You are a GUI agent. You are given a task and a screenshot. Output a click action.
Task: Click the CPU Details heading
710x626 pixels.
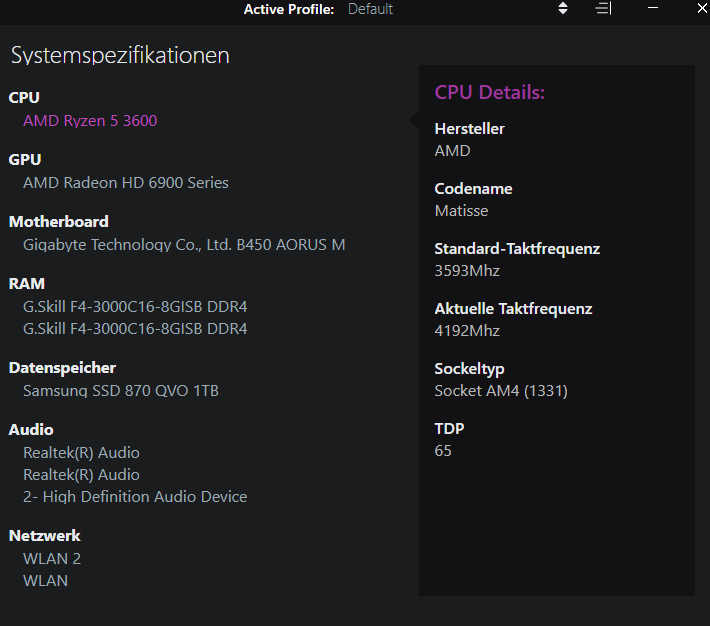pos(489,92)
